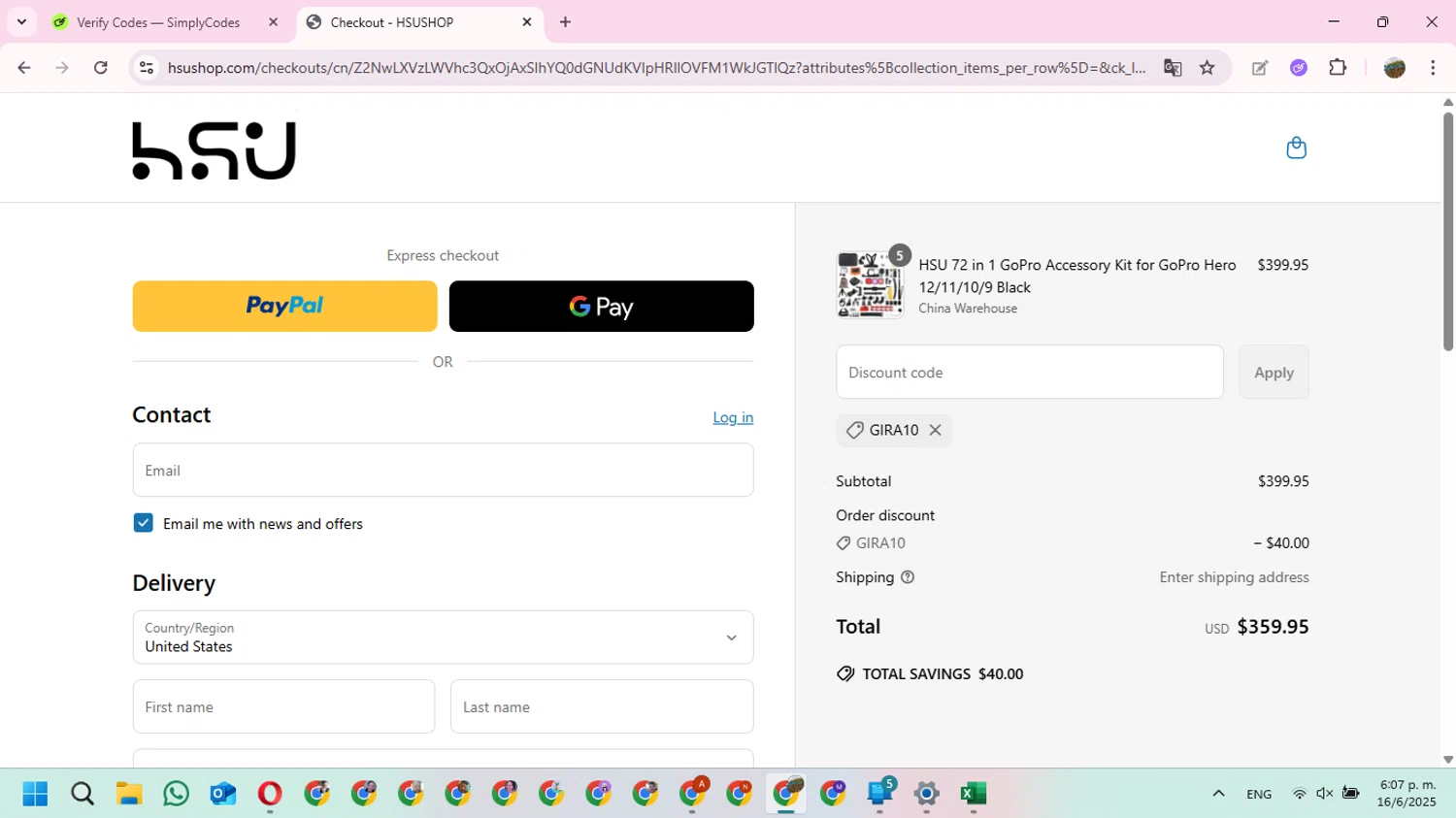1456x818 pixels.
Task: Open the Extensions puzzle menu
Action: pyautogui.click(x=1338, y=68)
